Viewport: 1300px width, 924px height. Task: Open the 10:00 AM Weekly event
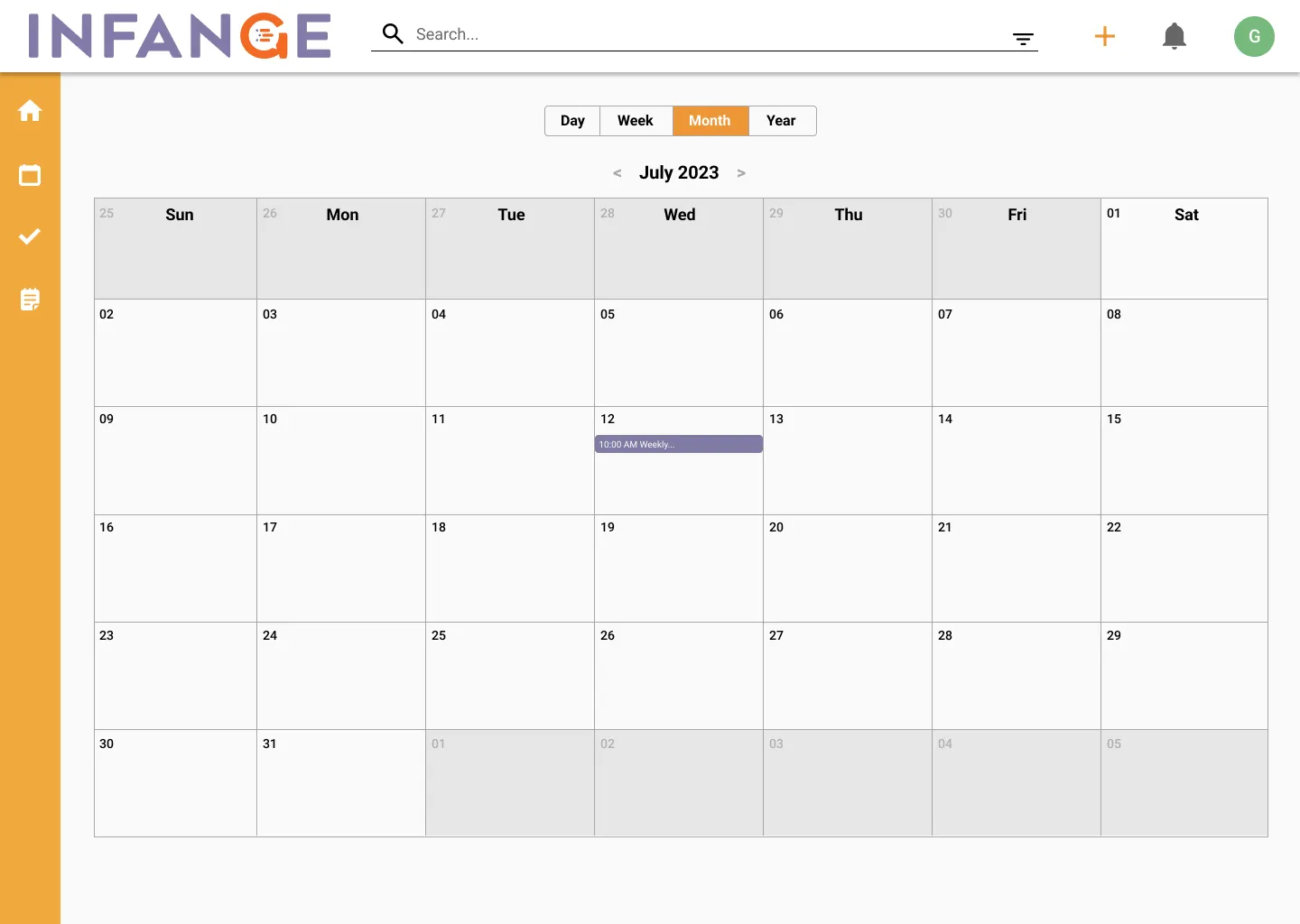tap(679, 444)
